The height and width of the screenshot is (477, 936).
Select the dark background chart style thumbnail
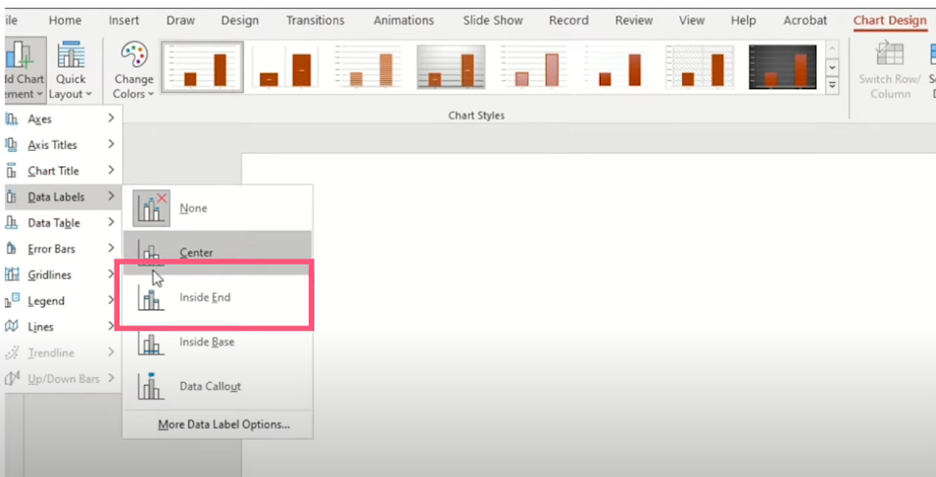(783, 67)
